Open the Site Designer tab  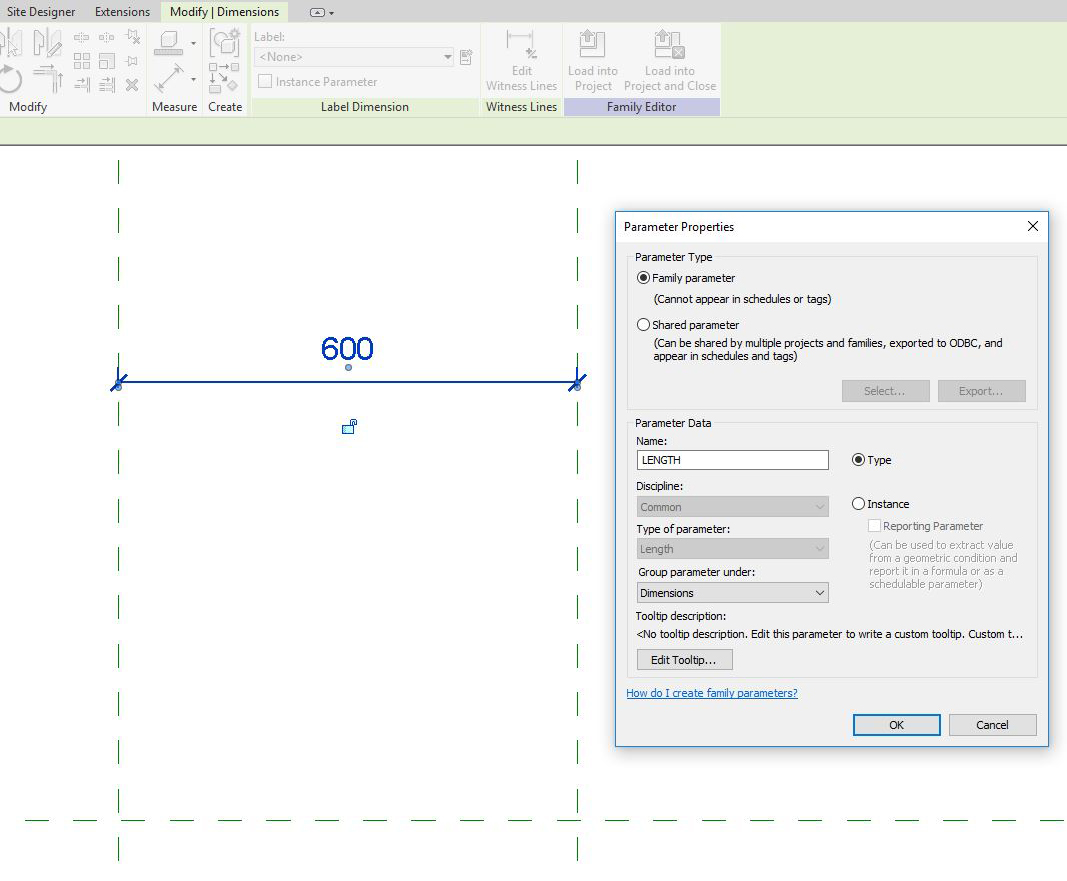(40, 11)
